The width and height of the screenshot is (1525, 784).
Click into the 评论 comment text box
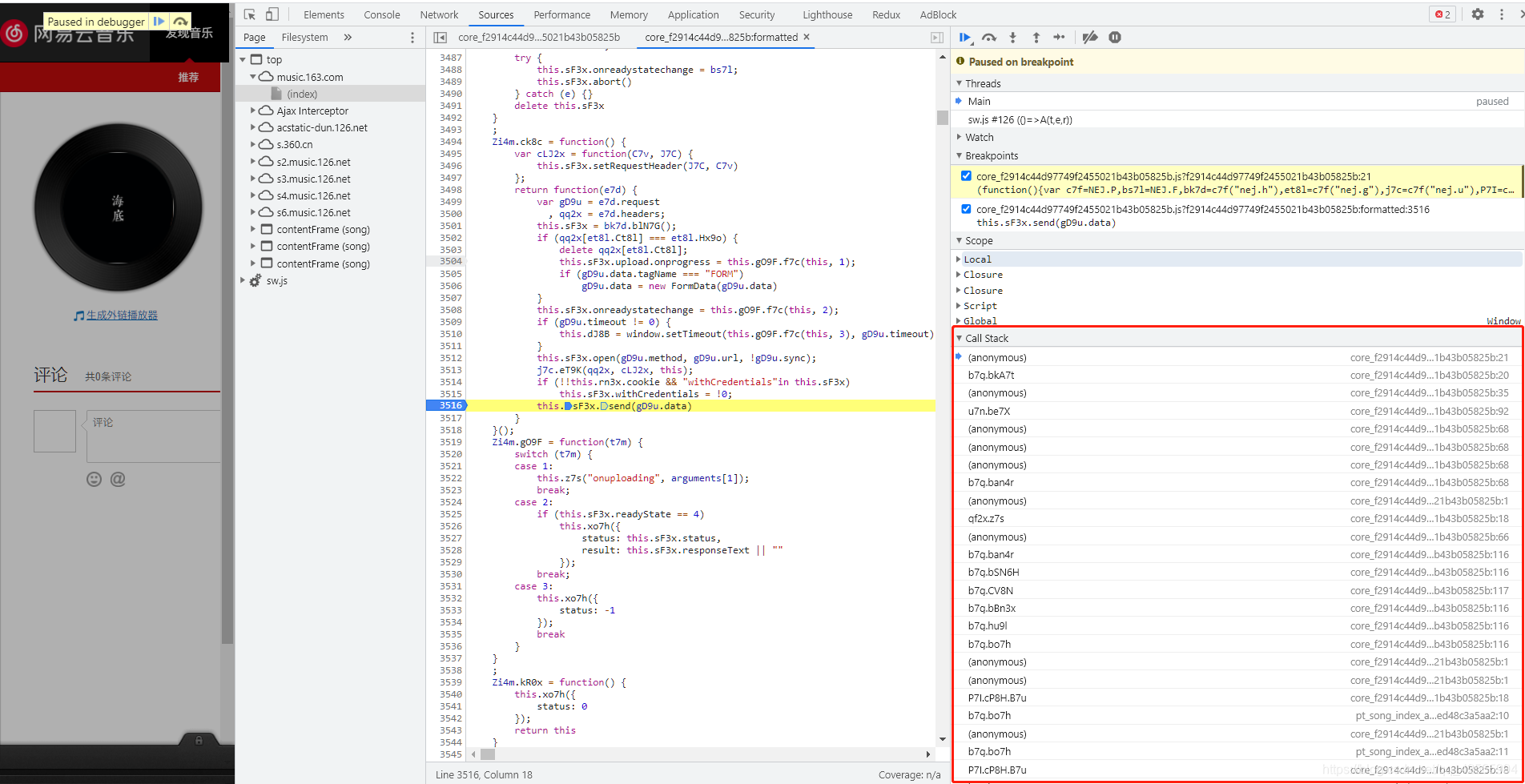pos(153,436)
